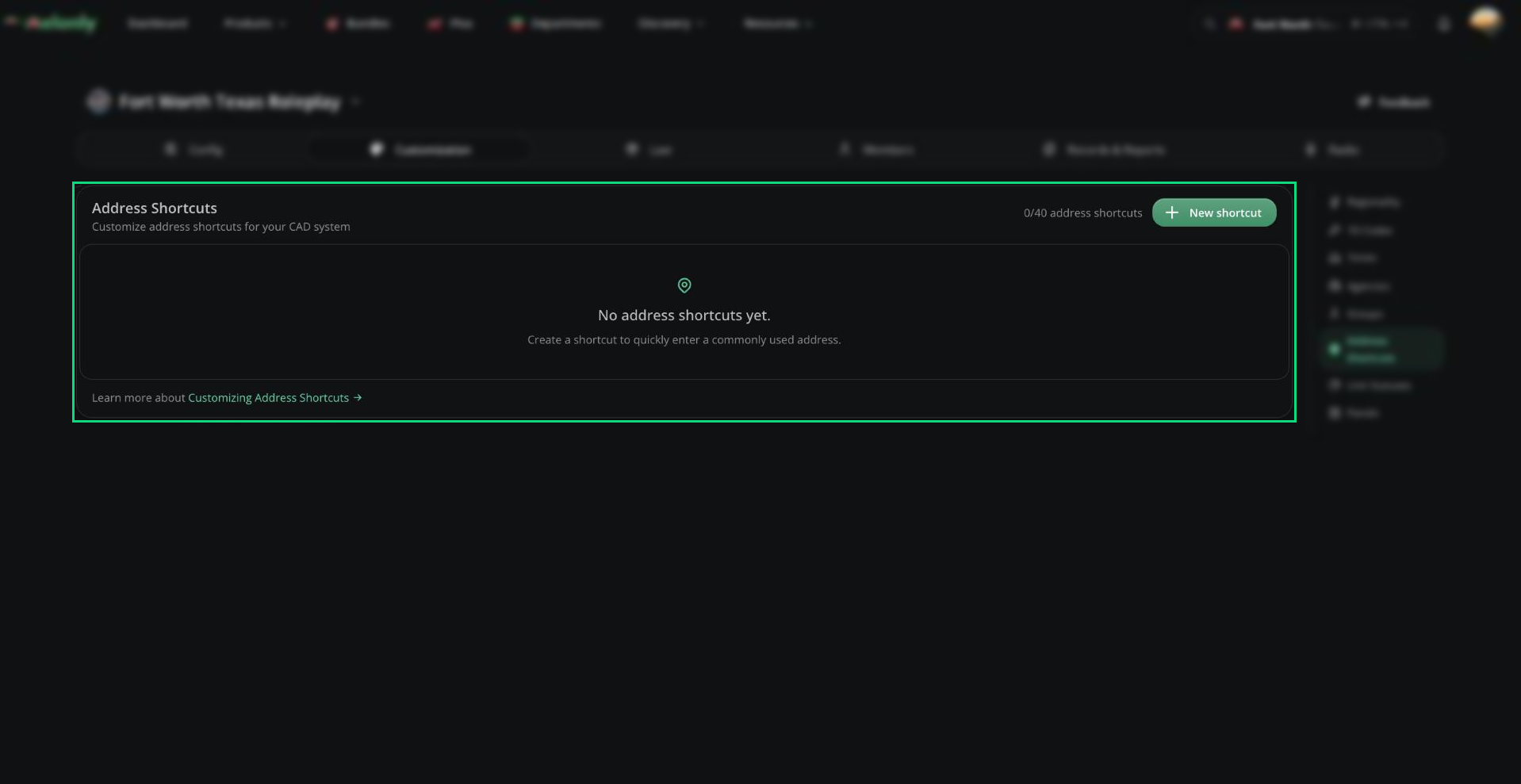Click the Fort Worth Texas Roleplay community logo
This screenshot has width=1521, height=784.
tap(98, 101)
